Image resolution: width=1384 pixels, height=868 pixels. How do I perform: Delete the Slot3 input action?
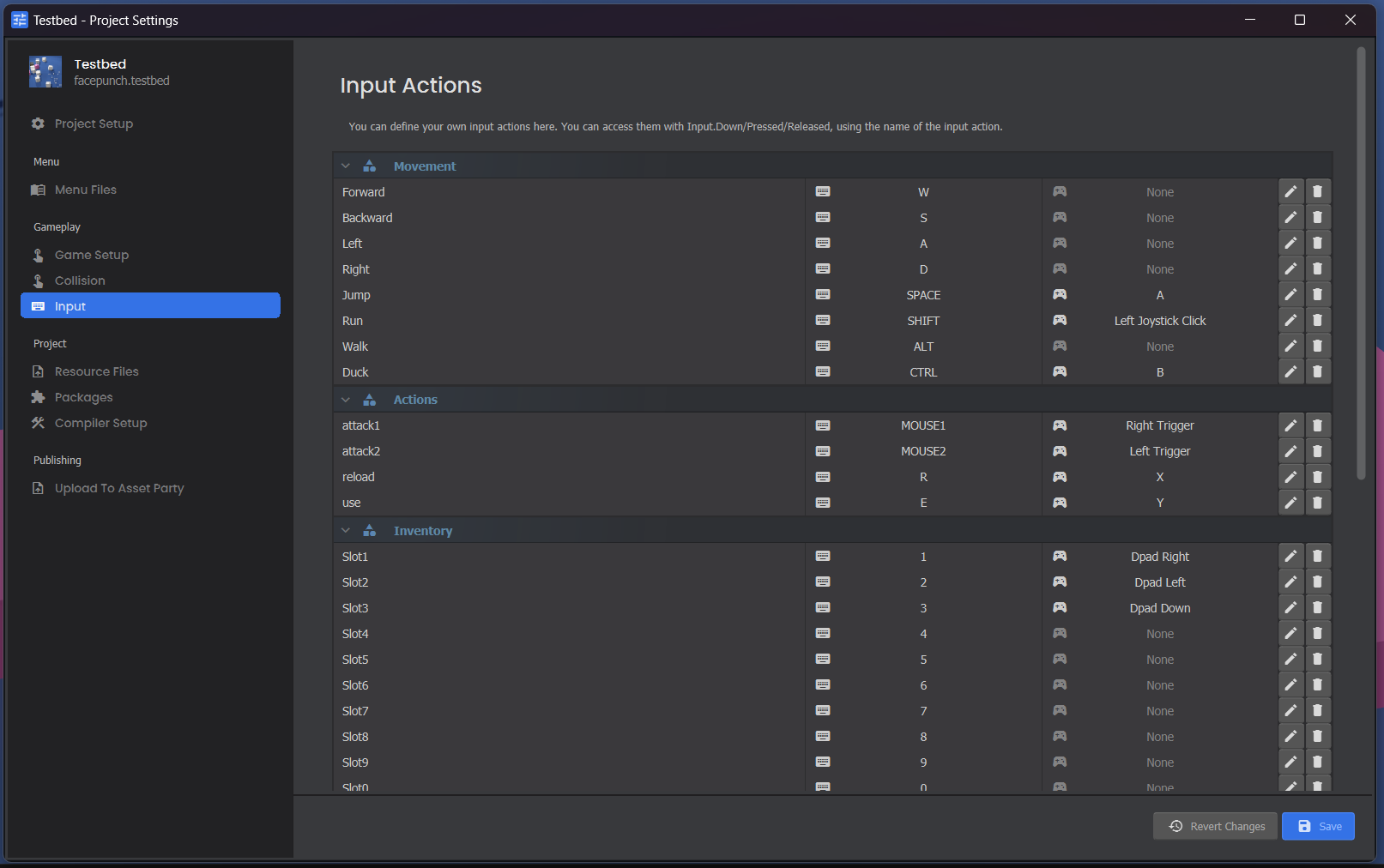(x=1317, y=608)
